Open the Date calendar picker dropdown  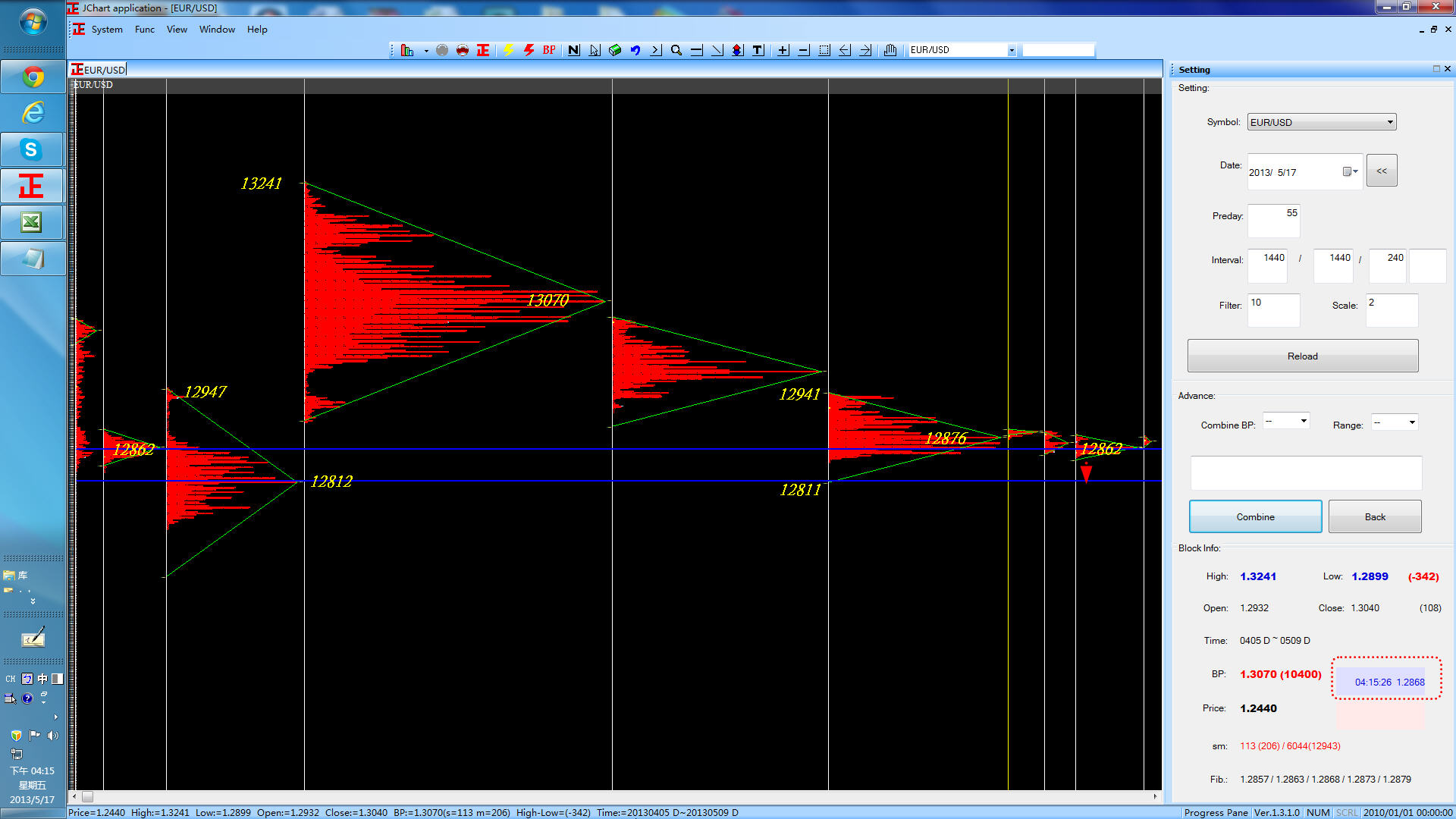pyautogui.click(x=1350, y=171)
